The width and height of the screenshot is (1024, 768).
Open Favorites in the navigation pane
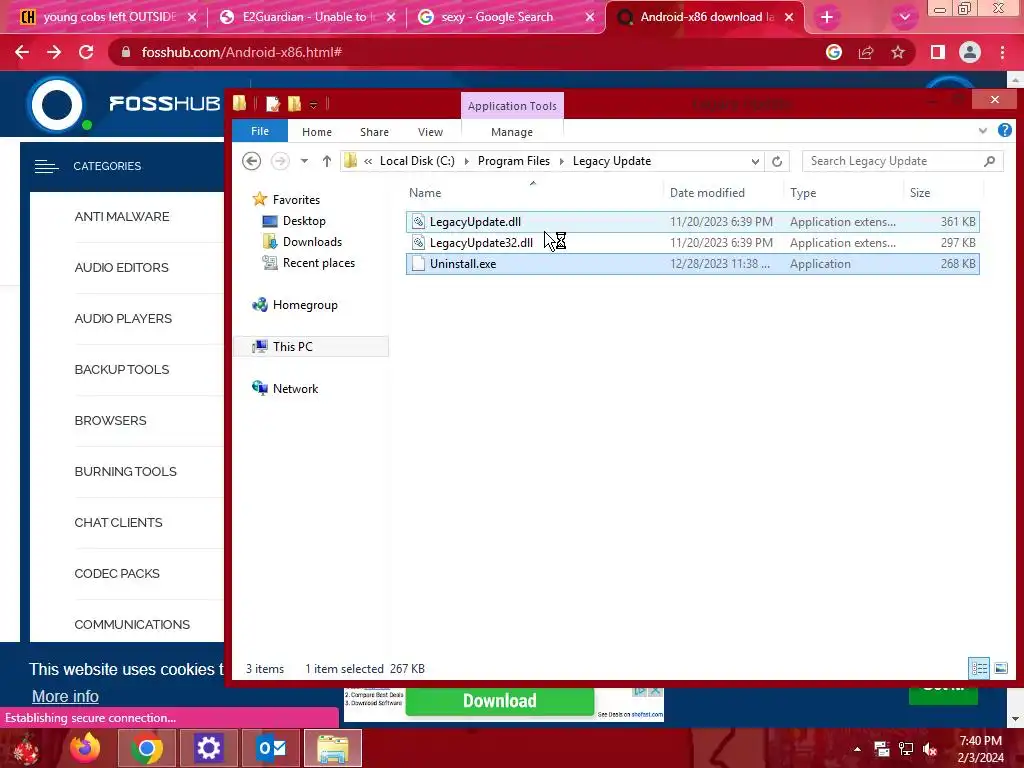[x=296, y=200]
